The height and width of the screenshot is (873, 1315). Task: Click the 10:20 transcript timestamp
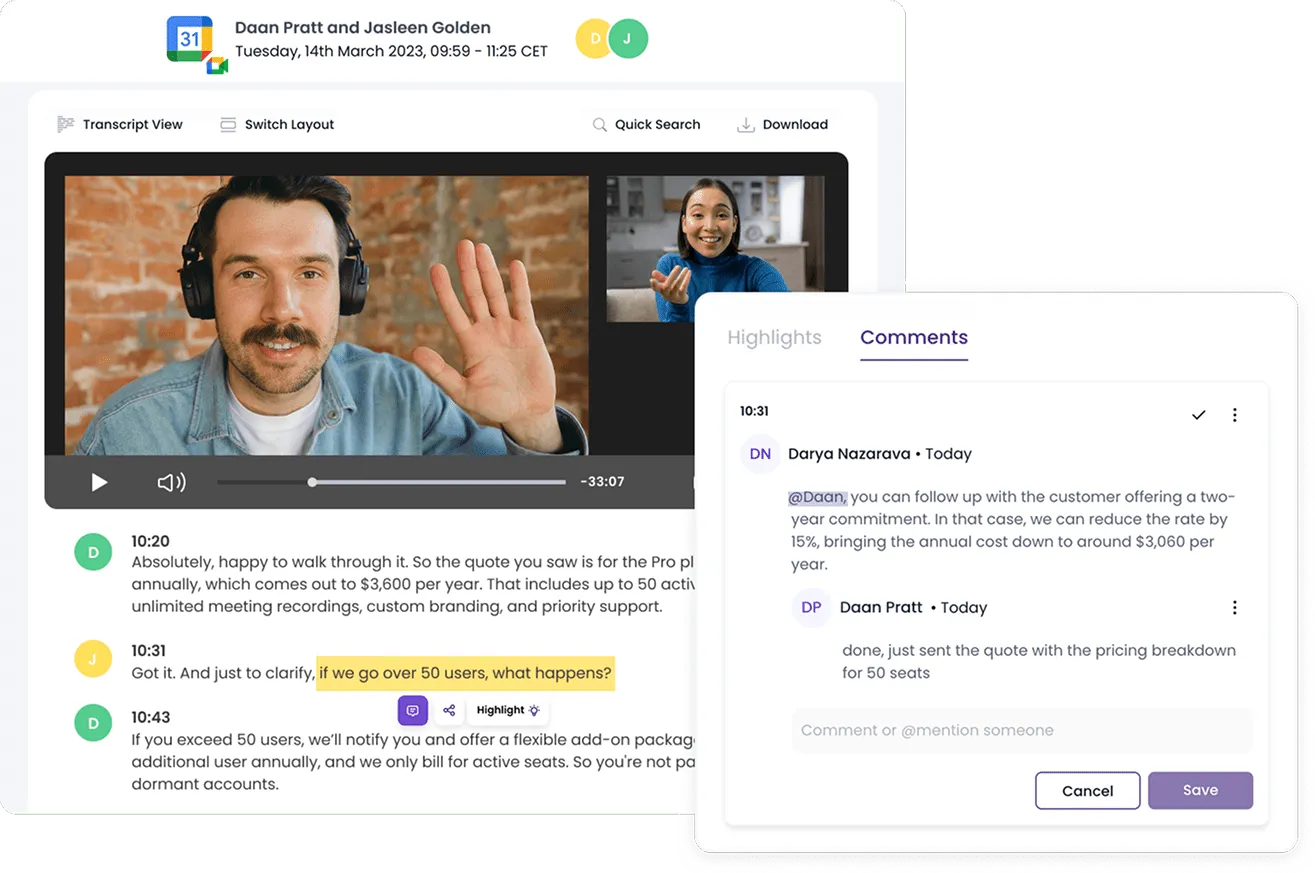click(150, 541)
